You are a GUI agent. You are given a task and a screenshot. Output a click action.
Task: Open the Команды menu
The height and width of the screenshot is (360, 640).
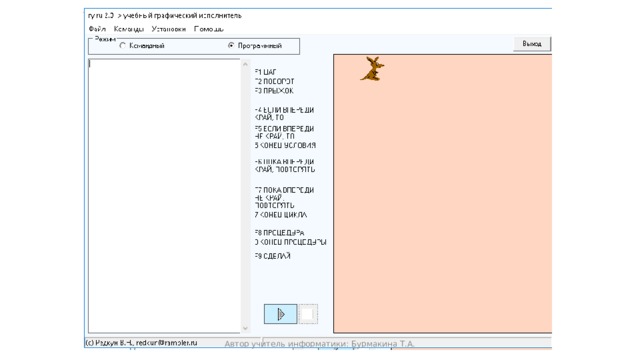pos(129,29)
